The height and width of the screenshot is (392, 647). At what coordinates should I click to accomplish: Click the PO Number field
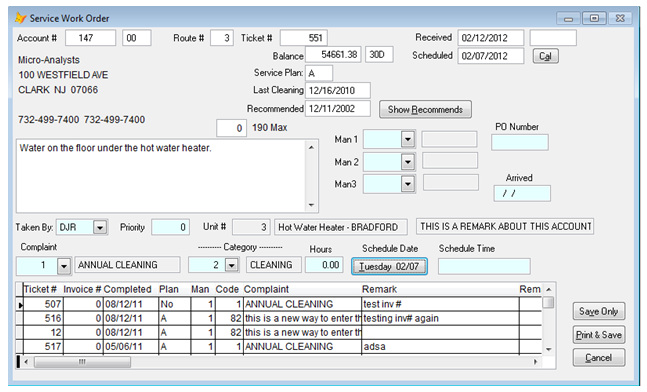pos(520,142)
